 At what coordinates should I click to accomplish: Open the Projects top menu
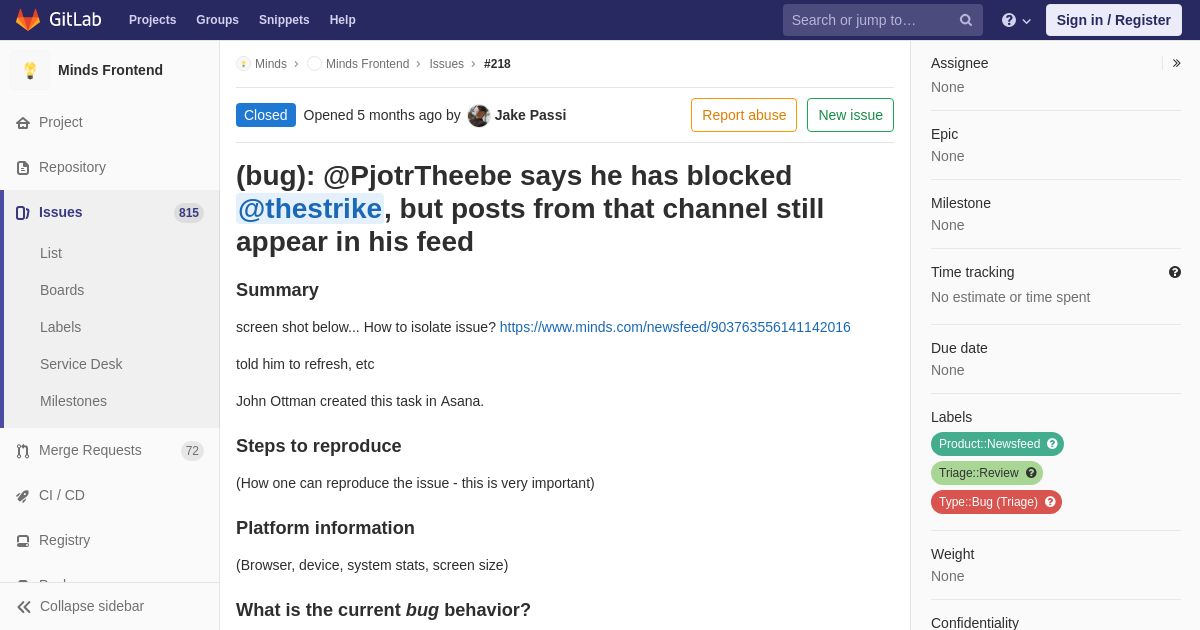click(x=153, y=20)
